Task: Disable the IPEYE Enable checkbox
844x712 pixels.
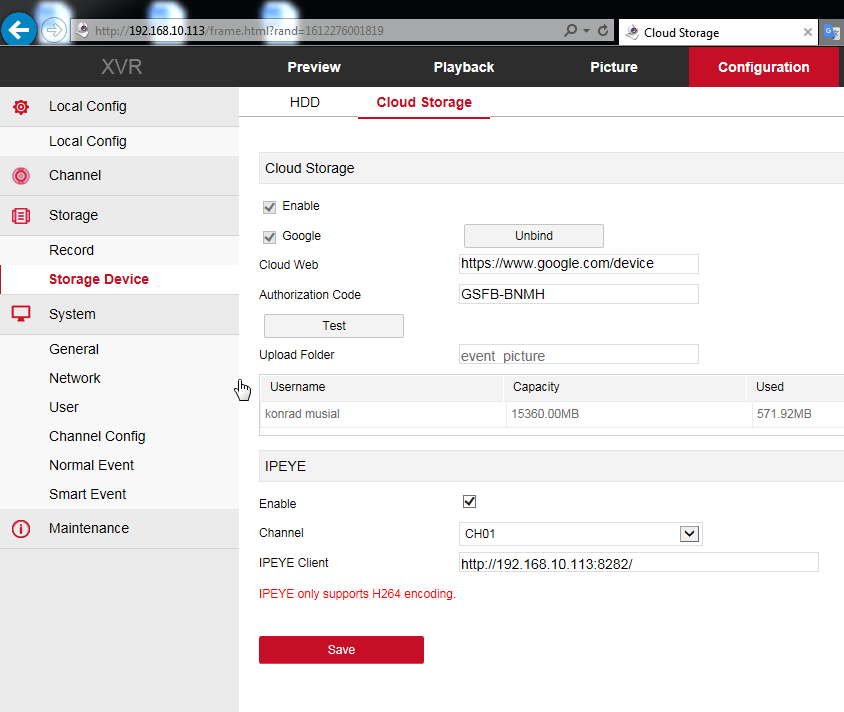Action: pyautogui.click(x=469, y=502)
